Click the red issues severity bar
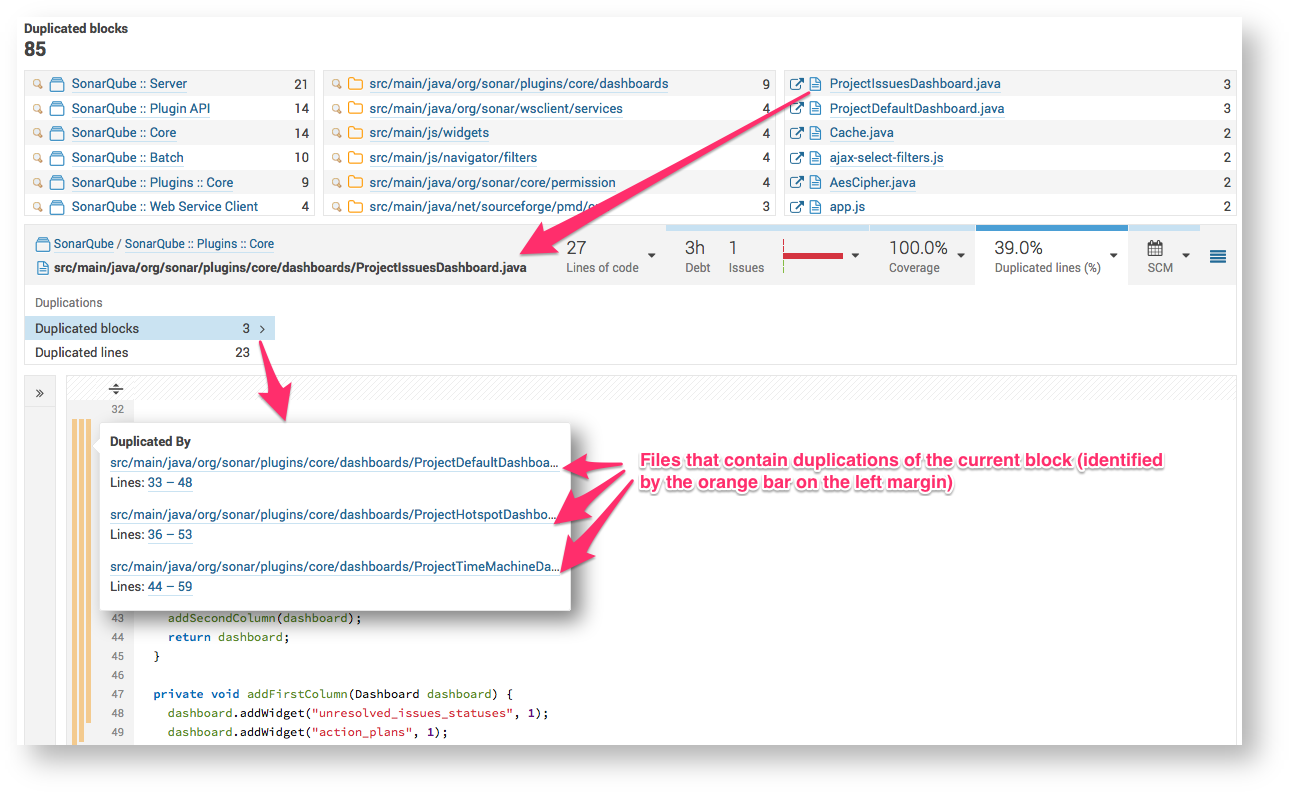The image size is (1290, 793). 813,256
